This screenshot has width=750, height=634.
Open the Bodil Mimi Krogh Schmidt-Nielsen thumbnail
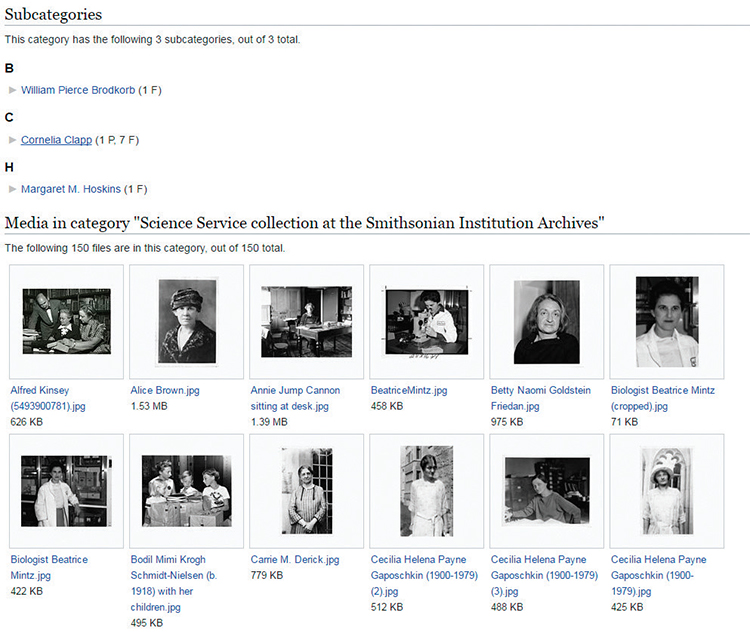click(187, 491)
